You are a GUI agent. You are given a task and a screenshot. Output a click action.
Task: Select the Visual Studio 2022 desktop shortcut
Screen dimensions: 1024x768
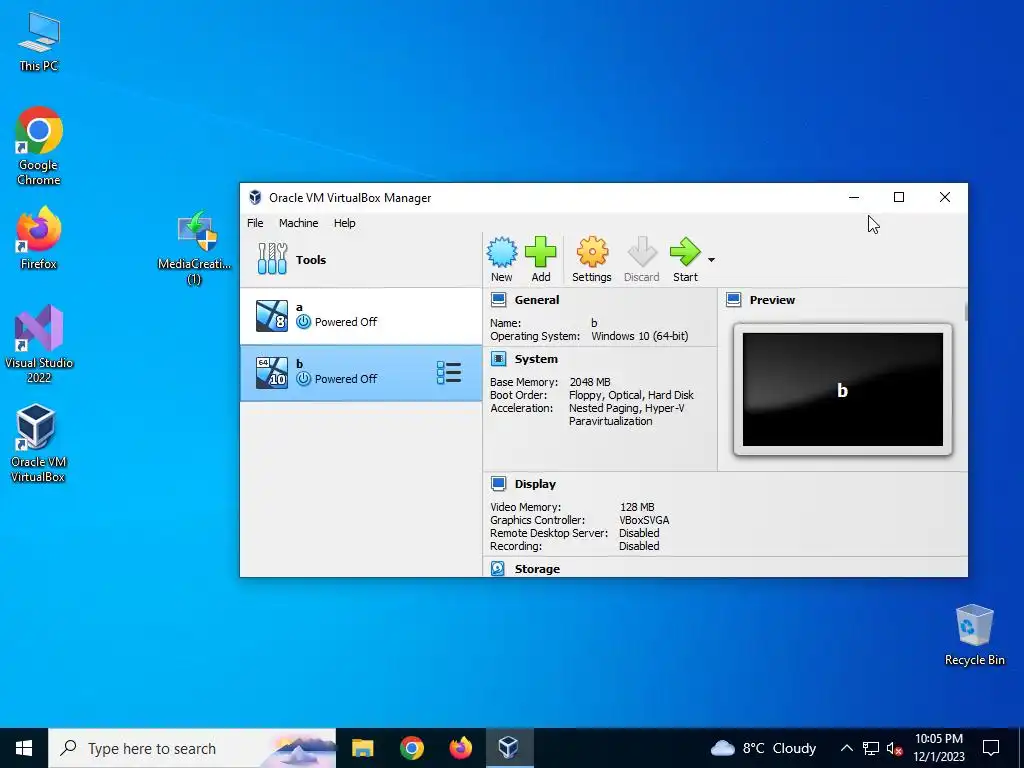coord(39,344)
